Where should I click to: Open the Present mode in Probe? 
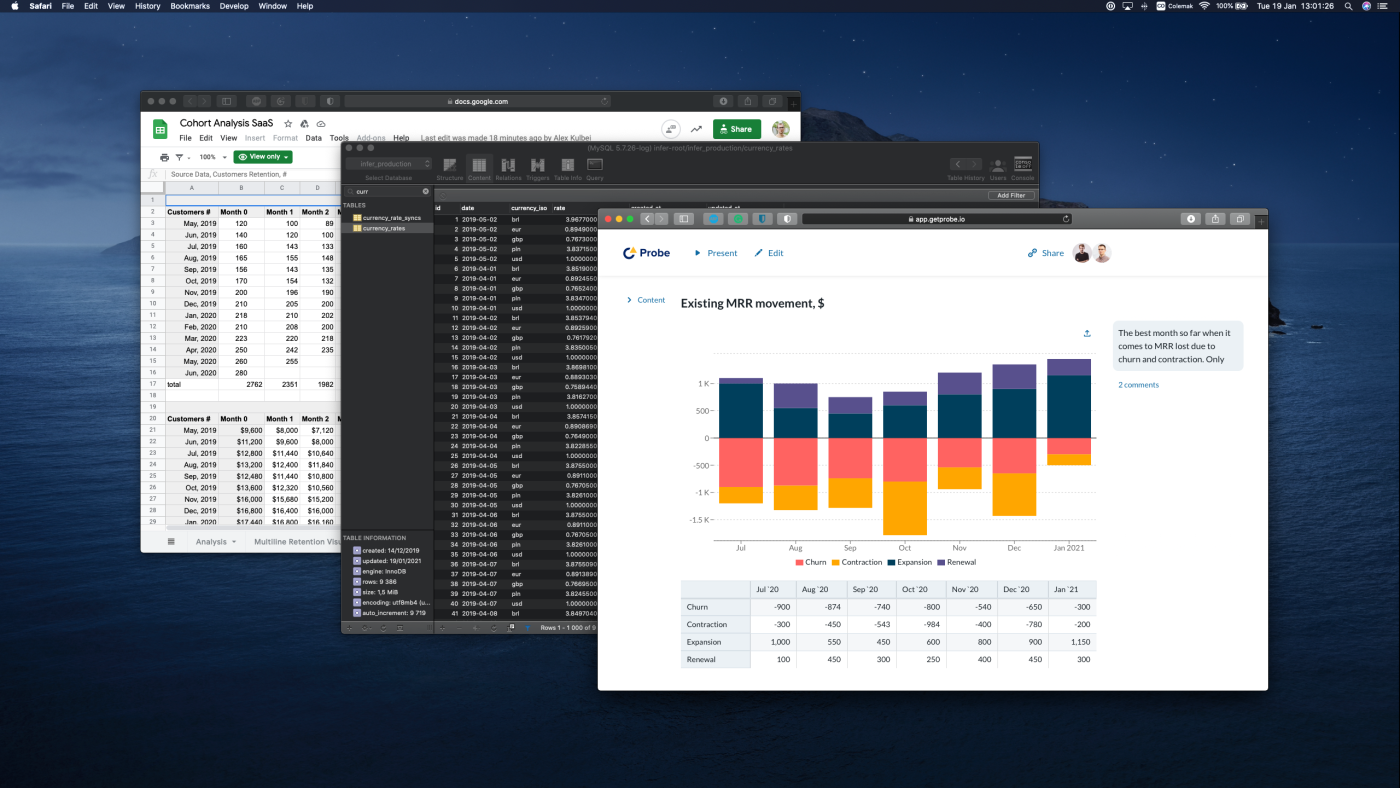click(x=716, y=253)
